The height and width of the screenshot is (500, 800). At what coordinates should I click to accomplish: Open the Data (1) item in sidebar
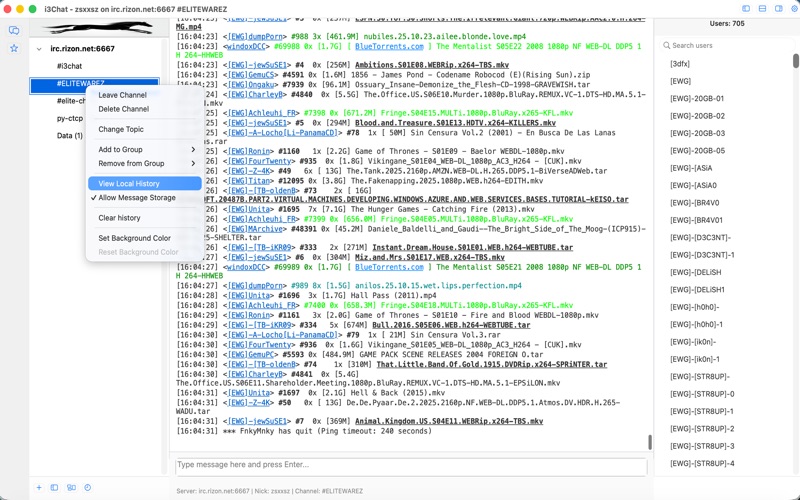coord(69,136)
